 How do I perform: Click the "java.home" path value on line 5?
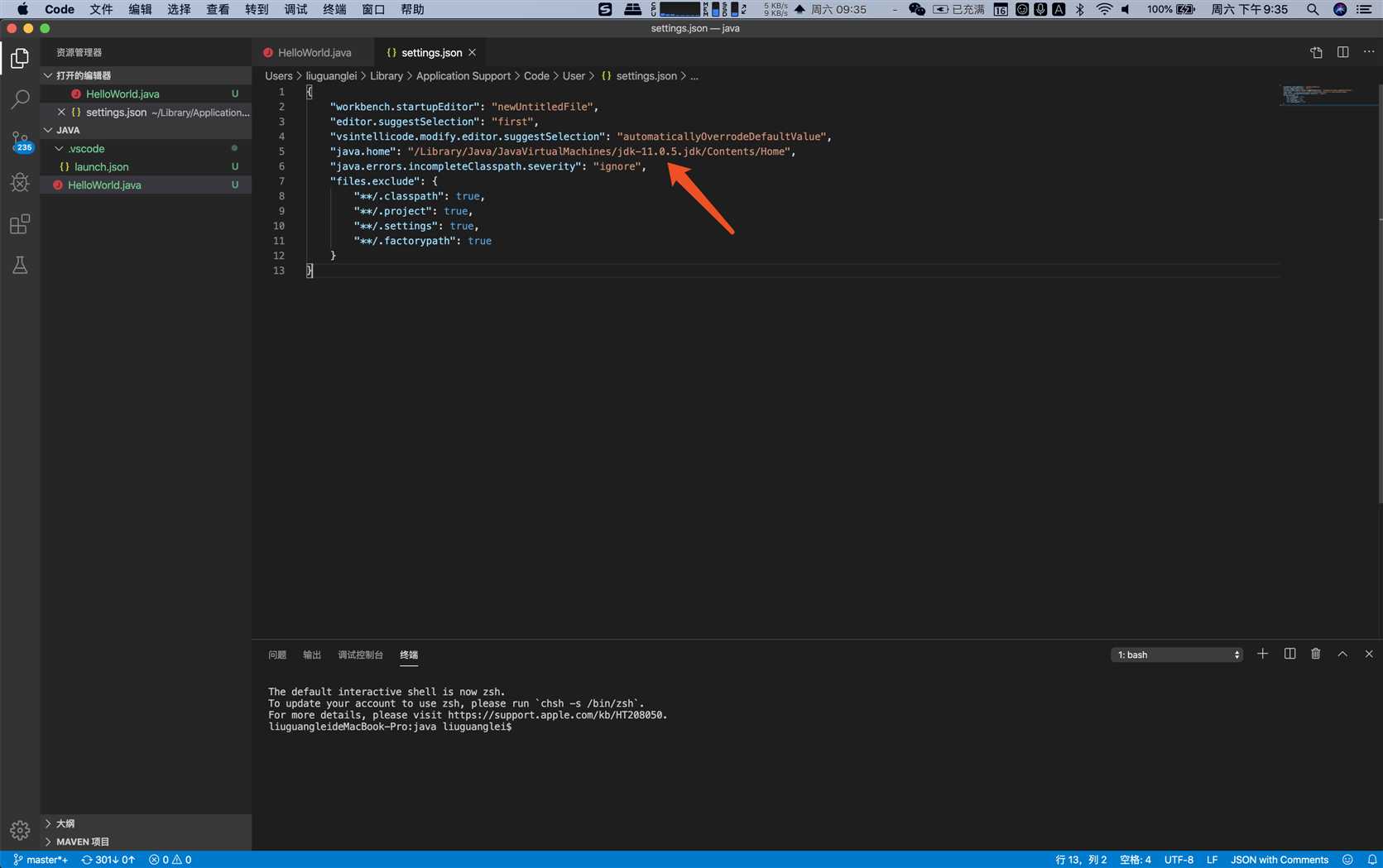pos(599,151)
